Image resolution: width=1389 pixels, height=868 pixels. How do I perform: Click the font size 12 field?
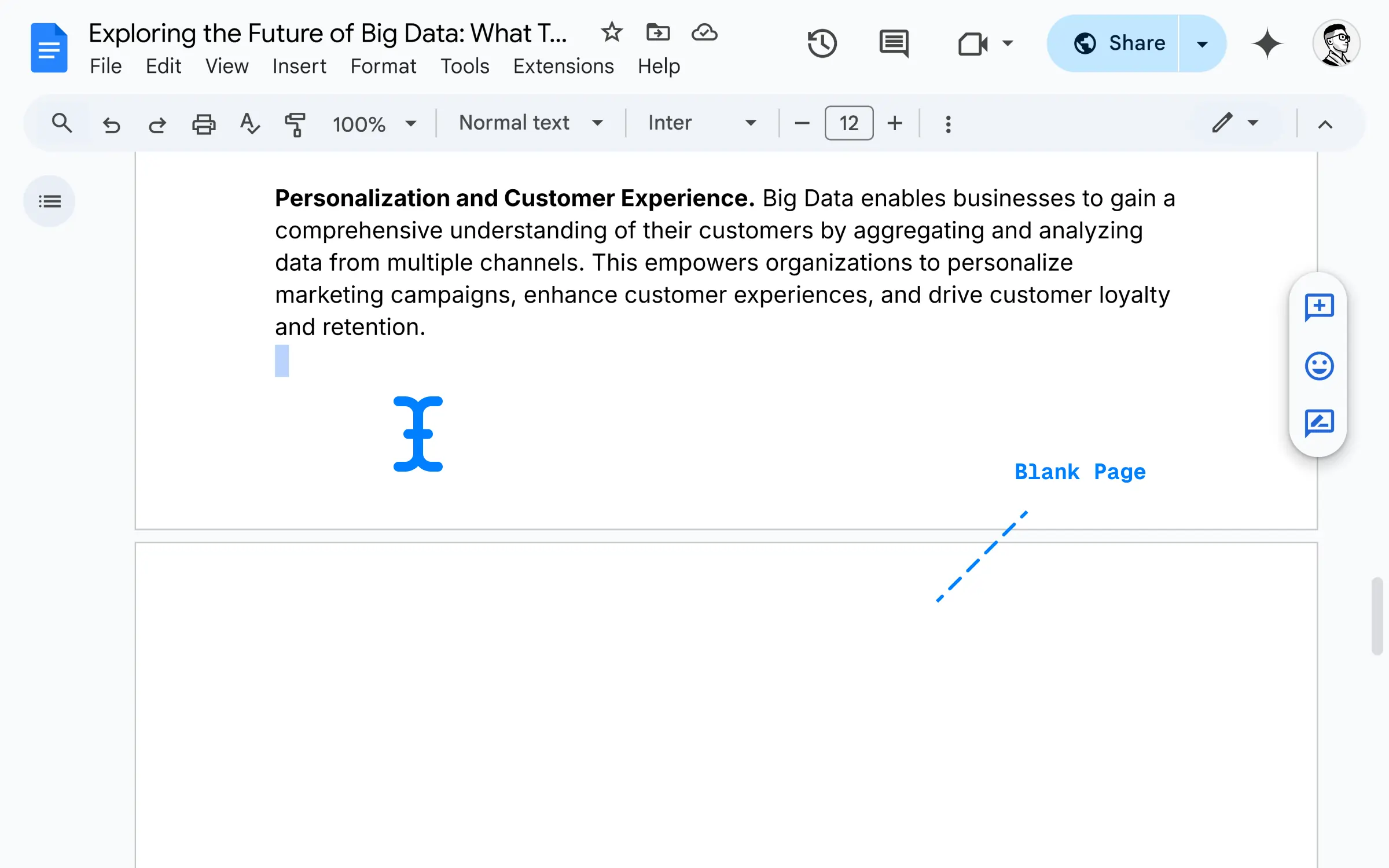[848, 123]
